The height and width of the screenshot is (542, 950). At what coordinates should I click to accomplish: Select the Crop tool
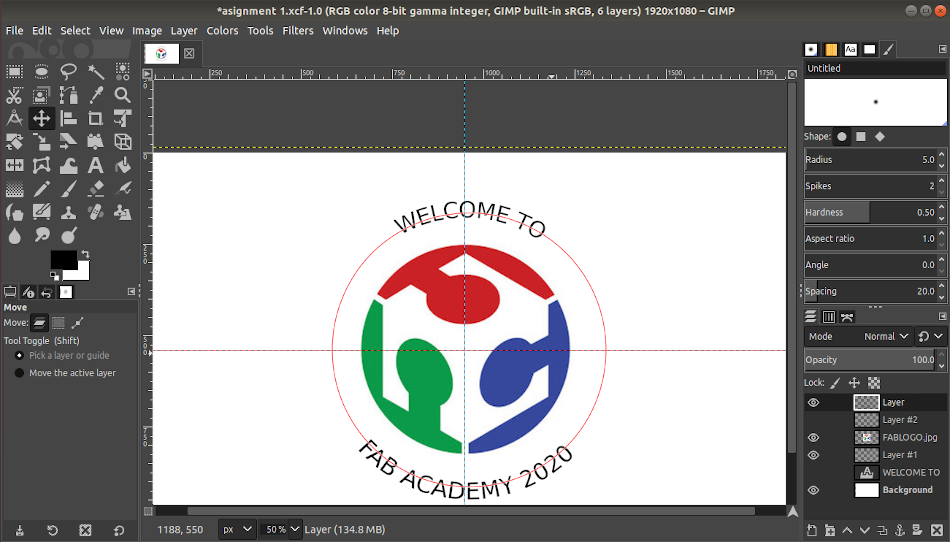coord(96,118)
